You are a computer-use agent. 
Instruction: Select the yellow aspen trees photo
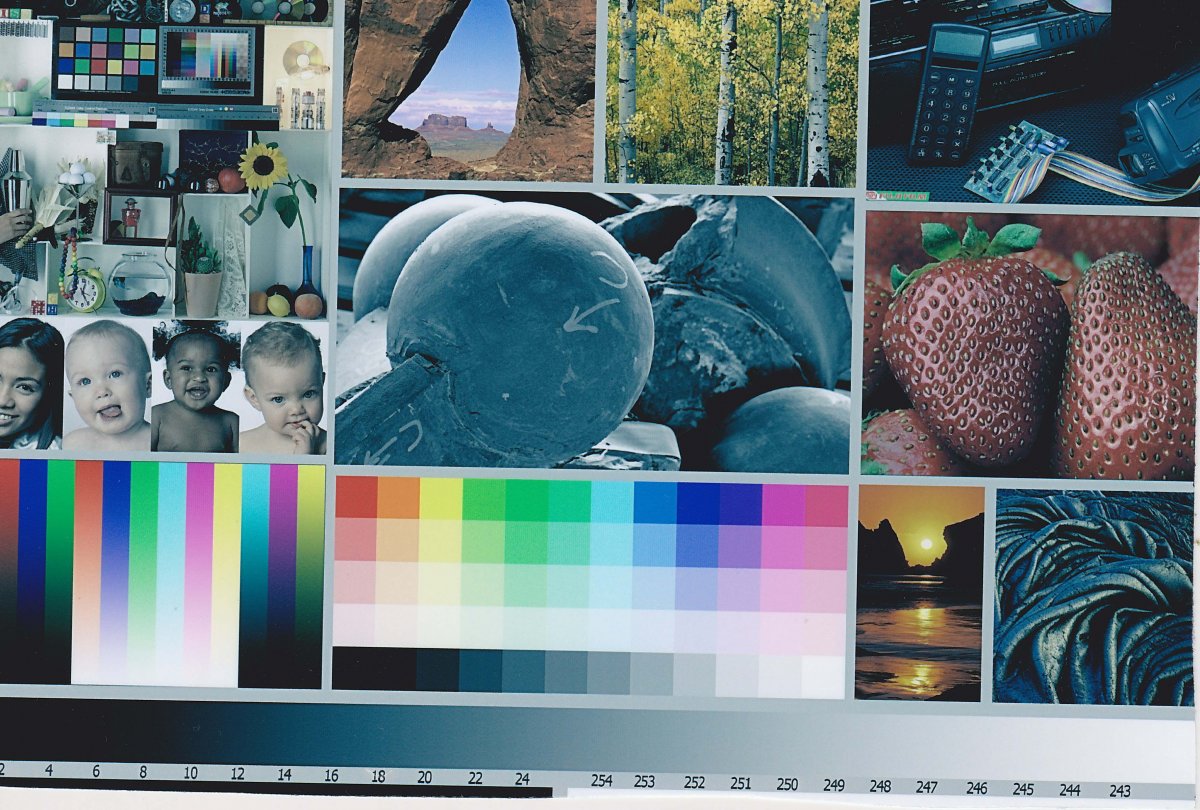click(x=732, y=92)
